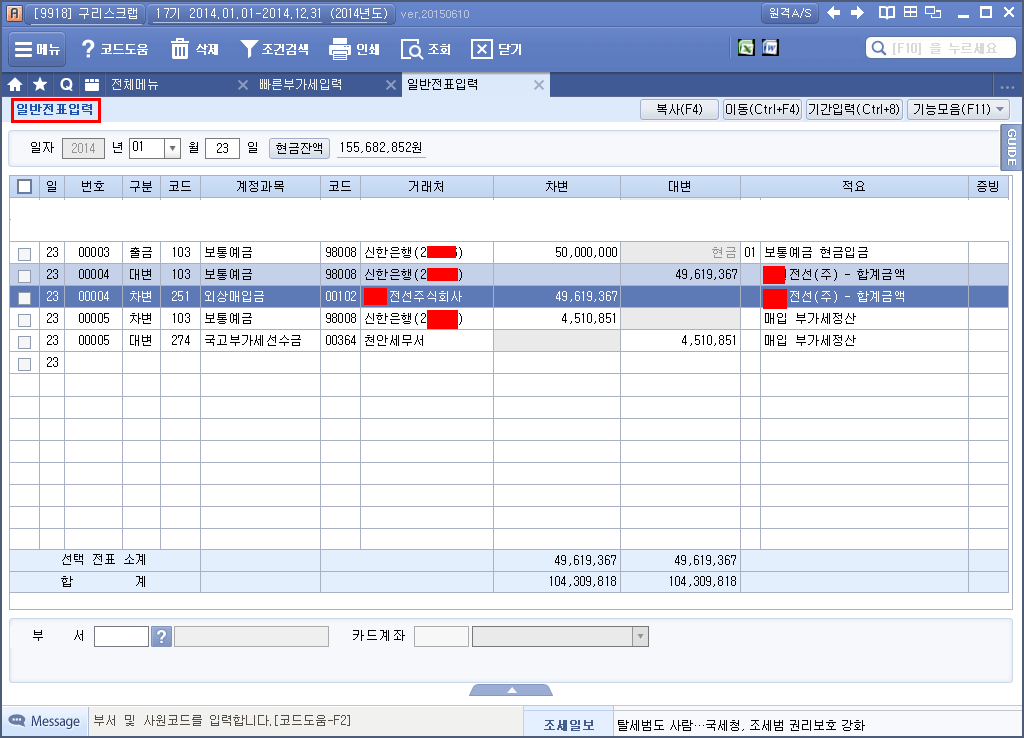The image size is (1024, 738).
Task: Click the 부서 code input field
Action: point(121,636)
